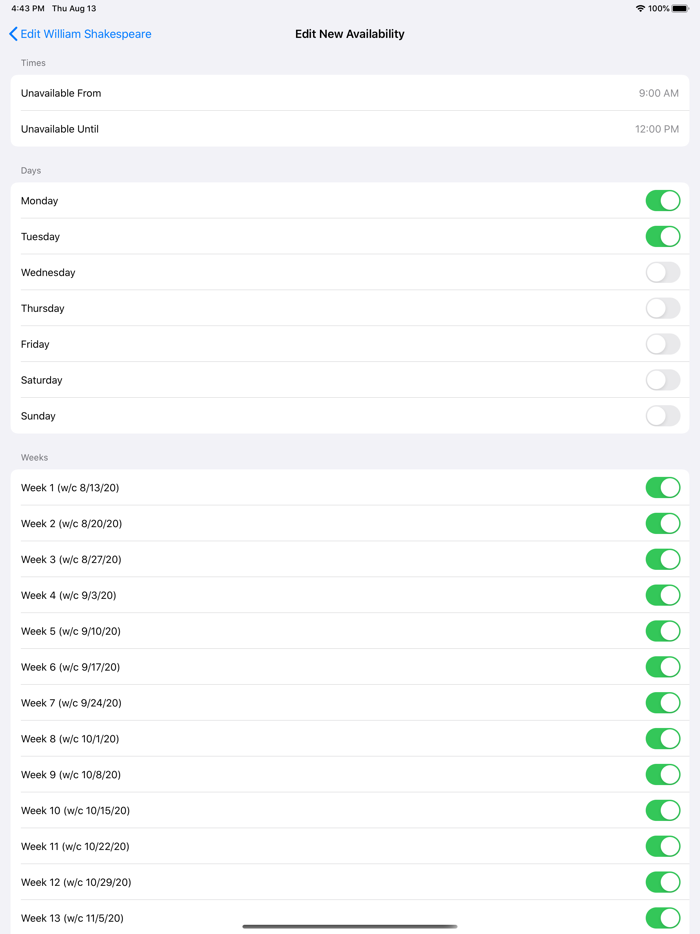Disable the Monday toggle
Screen dimensions: 700x934
tap(662, 201)
